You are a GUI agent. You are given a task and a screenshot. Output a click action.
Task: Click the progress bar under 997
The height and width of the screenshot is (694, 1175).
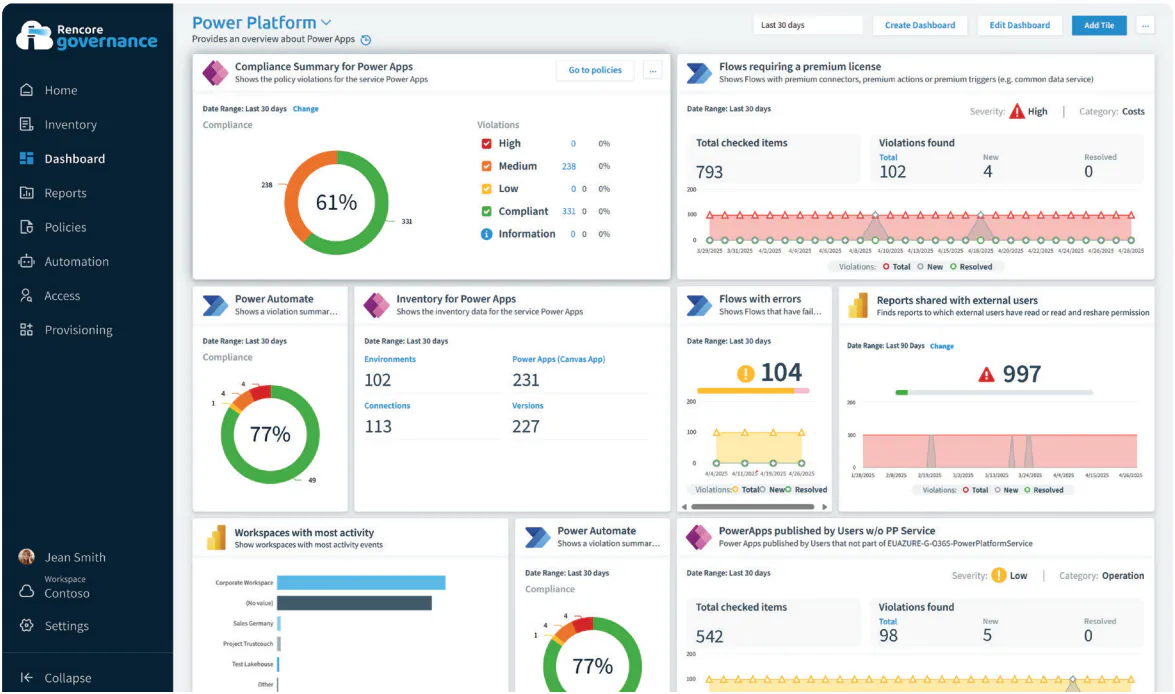(994, 392)
